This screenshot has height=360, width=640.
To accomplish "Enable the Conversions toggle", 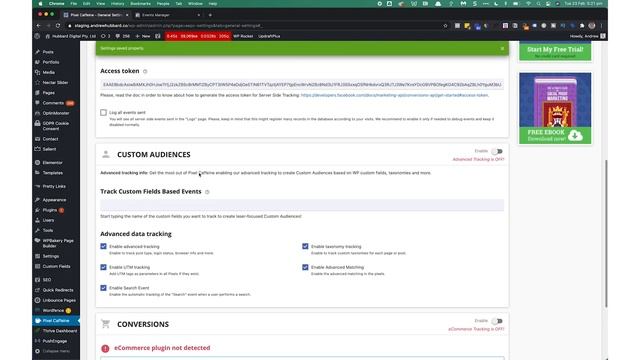I will pyautogui.click(x=497, y=321).
